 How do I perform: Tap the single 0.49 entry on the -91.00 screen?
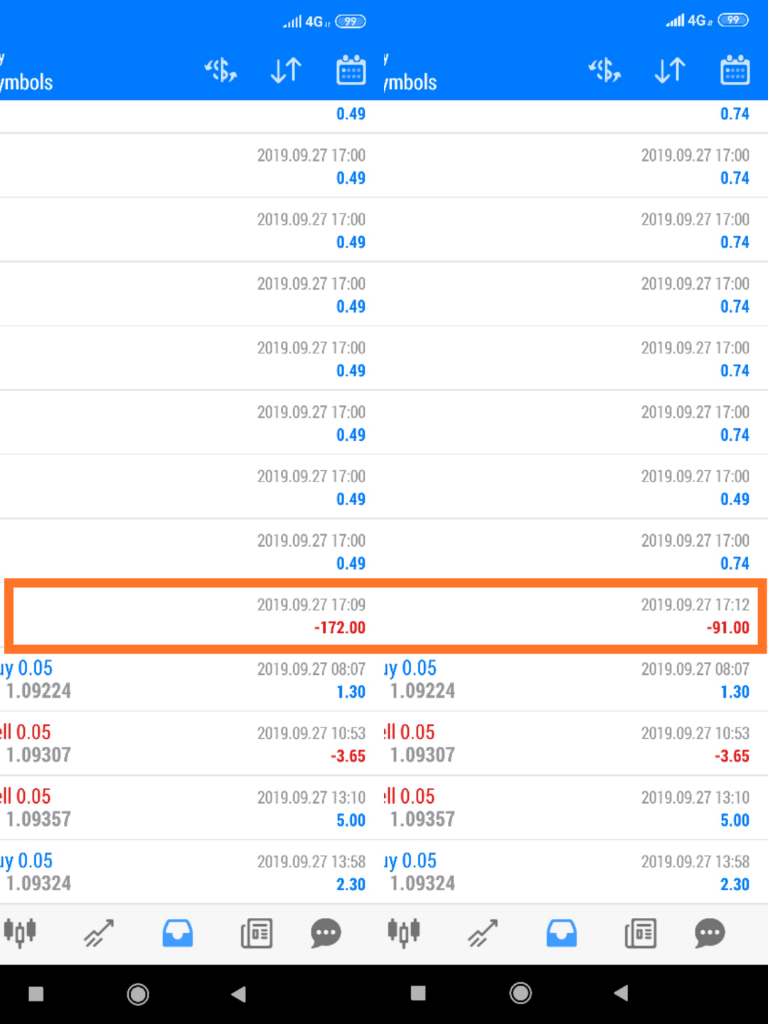735,499
